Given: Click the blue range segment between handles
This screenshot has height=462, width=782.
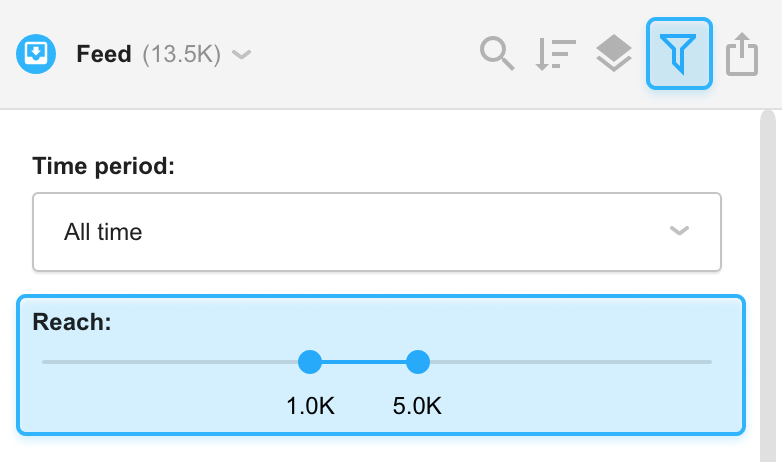Looking at the screenshot, I should tap(364, 362).
